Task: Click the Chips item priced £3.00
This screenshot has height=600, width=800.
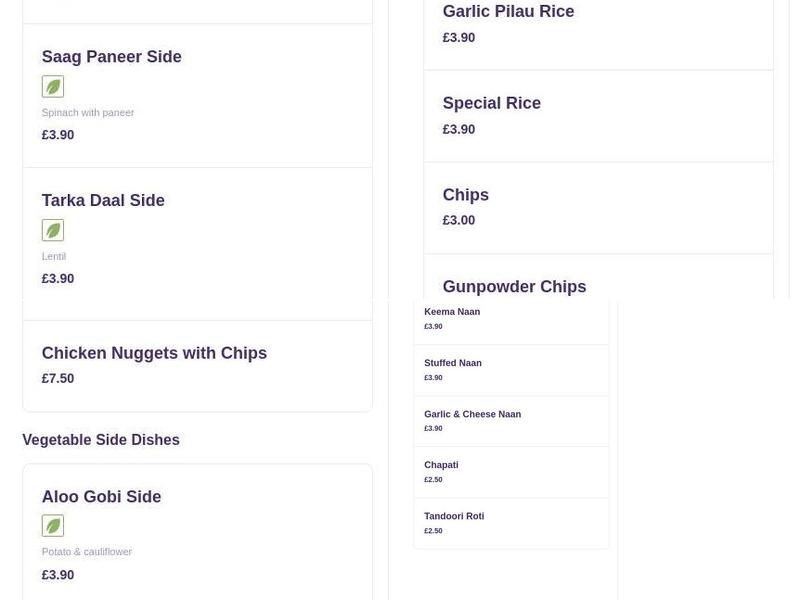Action: click(465, 195)
